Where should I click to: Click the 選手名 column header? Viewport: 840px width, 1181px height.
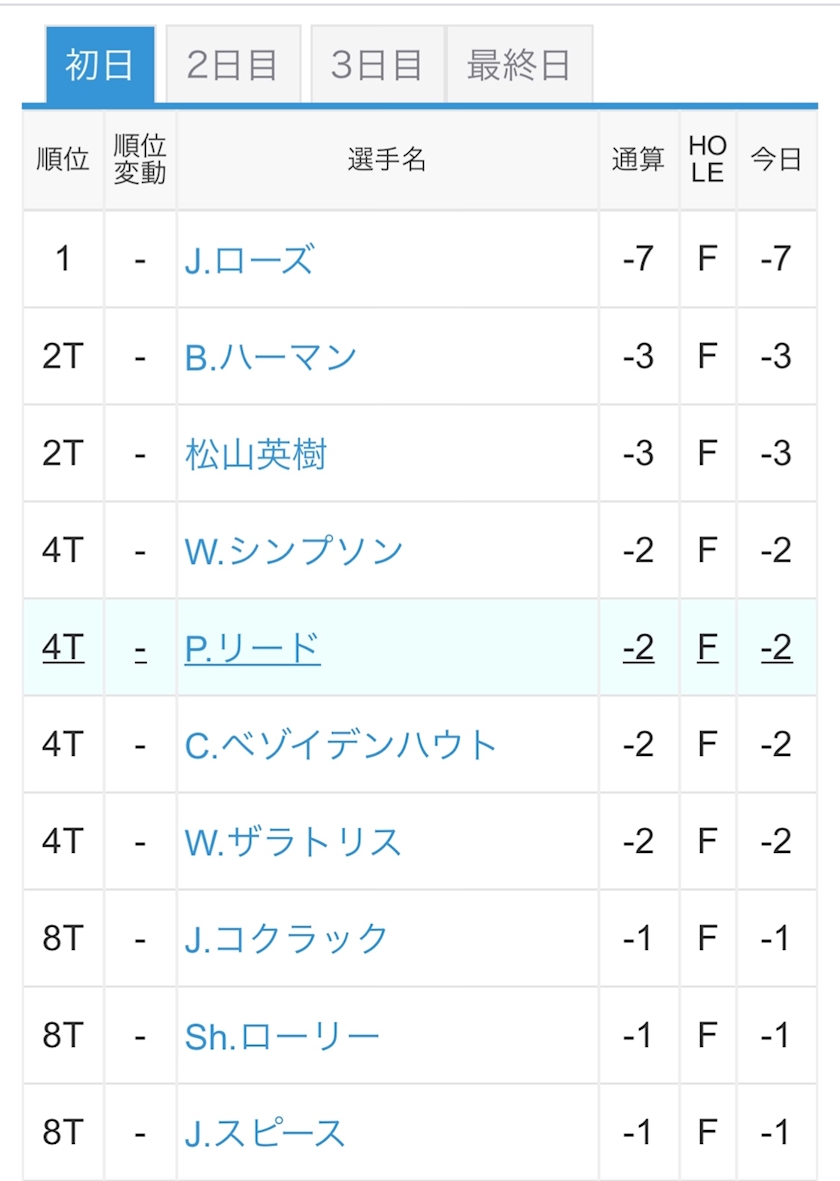tap(387, 160)
